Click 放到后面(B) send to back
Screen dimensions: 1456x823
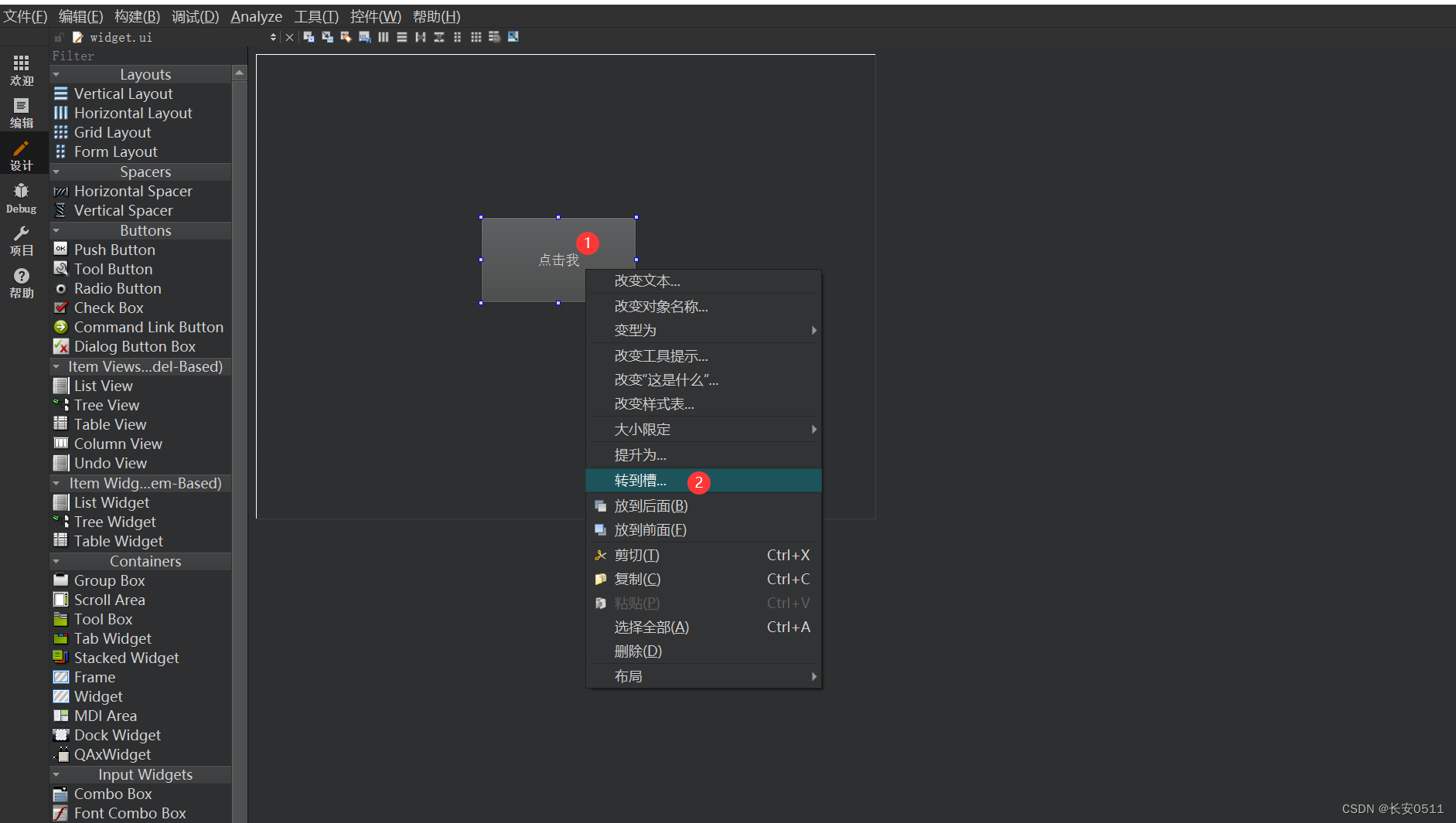[x=704, y=506]
